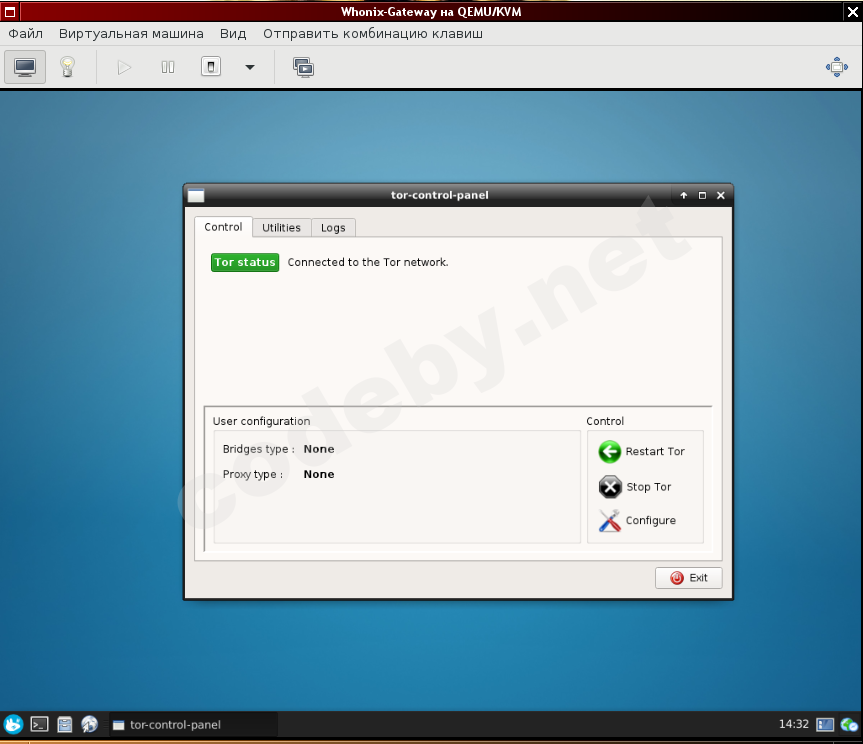Click the User configuration heading

tap(261, 421)
